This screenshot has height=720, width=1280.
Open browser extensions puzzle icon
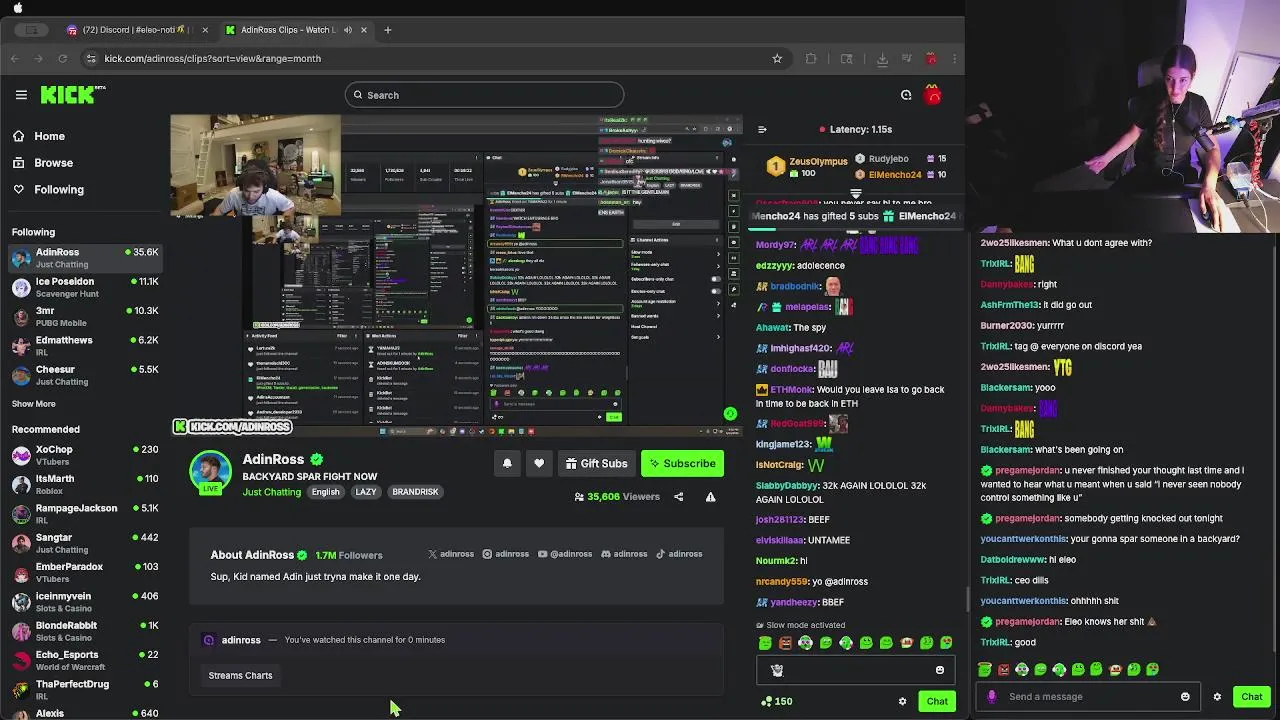tap(811, 58)
